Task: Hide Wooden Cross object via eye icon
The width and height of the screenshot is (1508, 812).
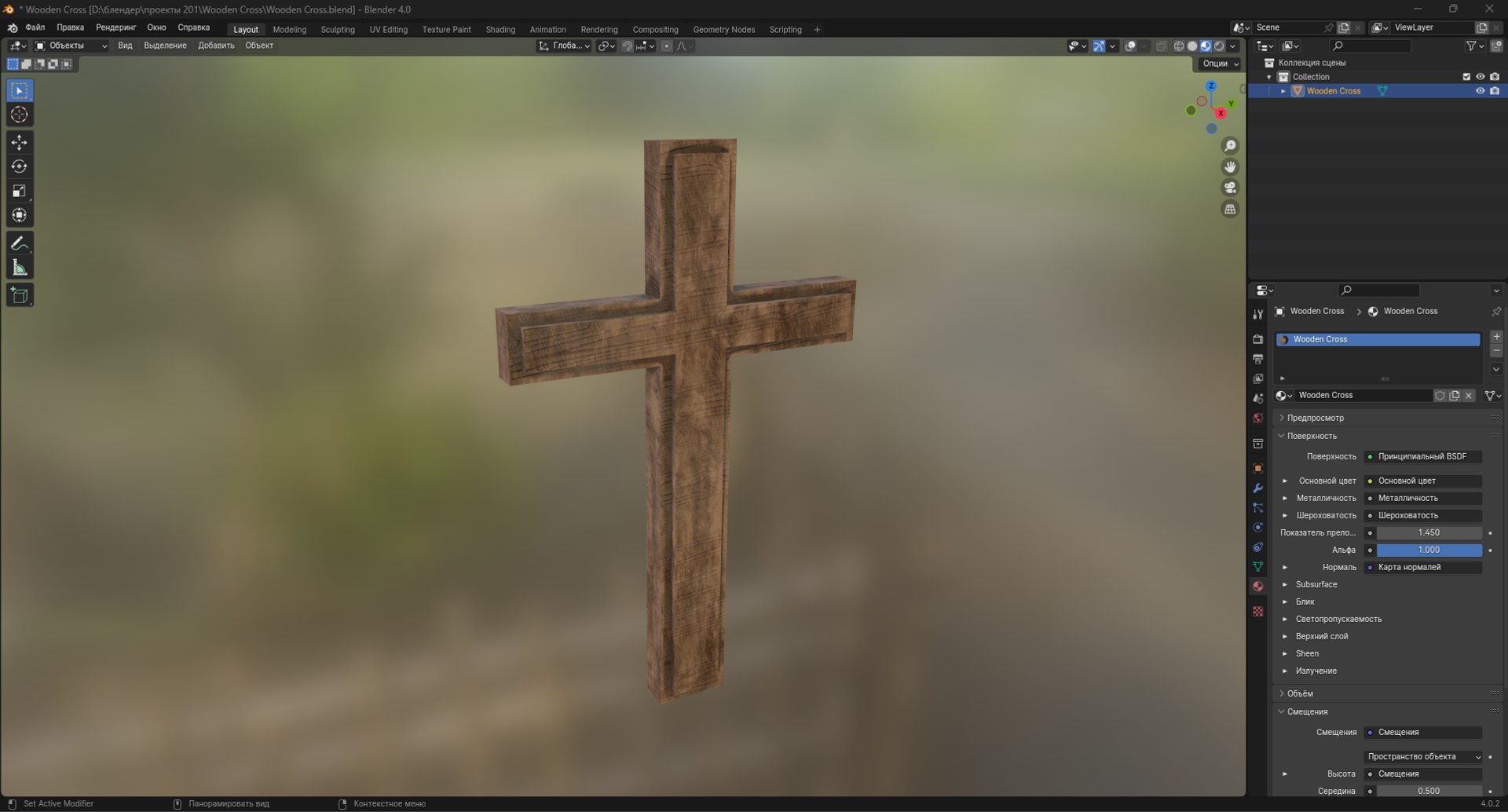Action: (1480, 91)
